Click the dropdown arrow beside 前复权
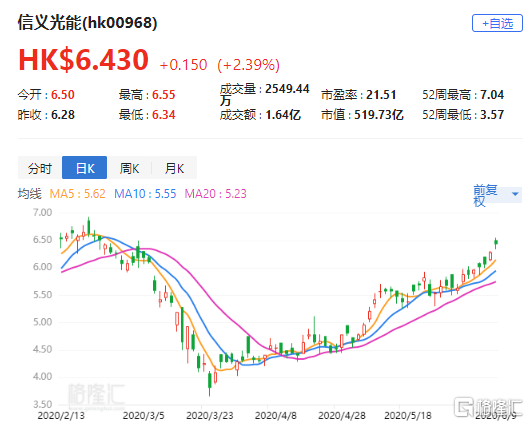Image resolution: width=529 pixels, height=424 pixels. (x=515, y=194)
